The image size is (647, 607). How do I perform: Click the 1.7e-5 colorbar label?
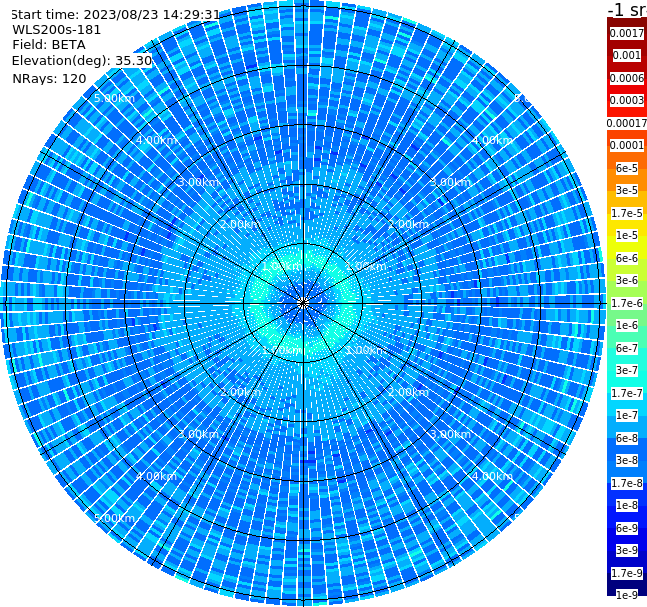627,213
